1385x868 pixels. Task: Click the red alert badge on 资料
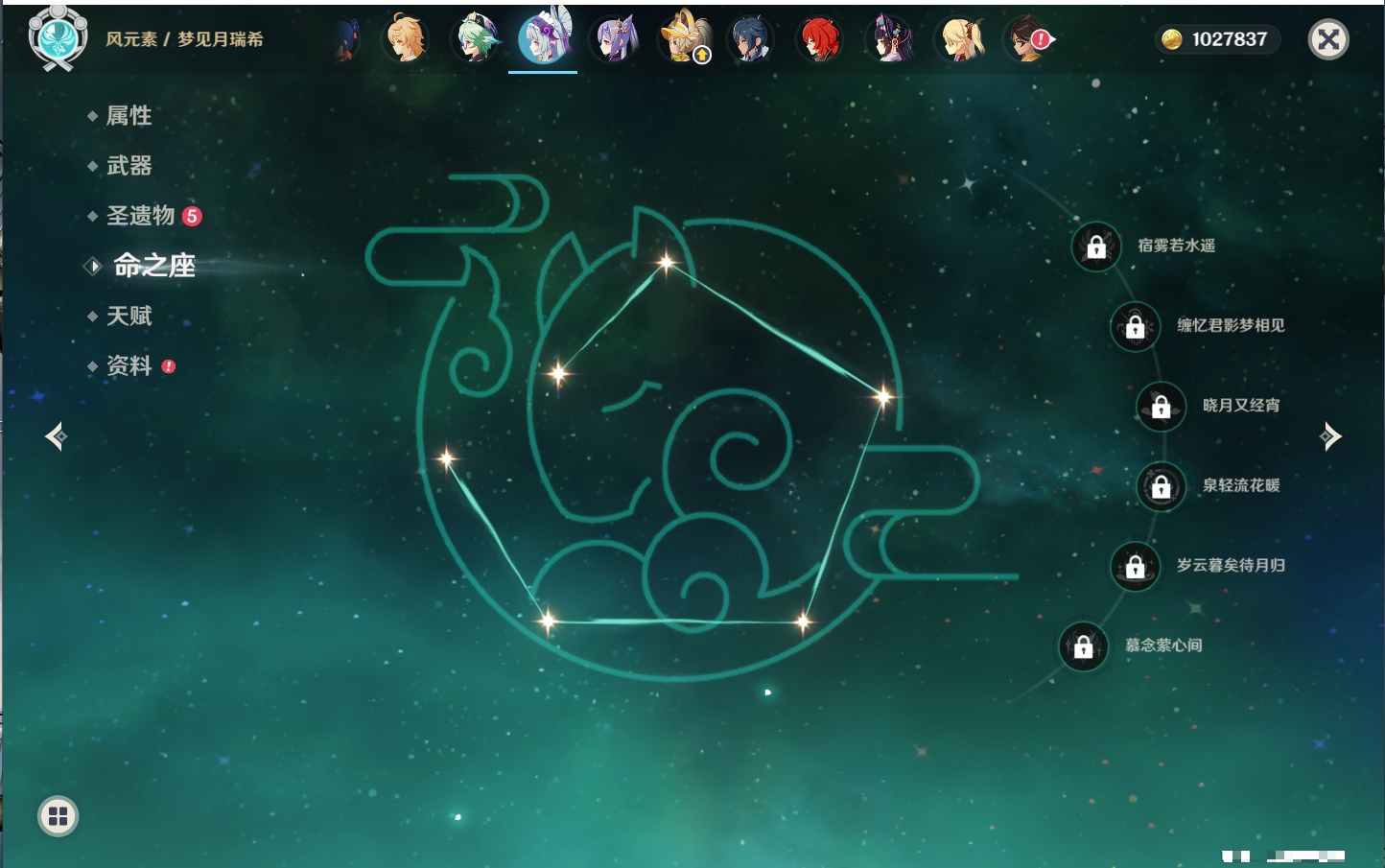point(169,366)
